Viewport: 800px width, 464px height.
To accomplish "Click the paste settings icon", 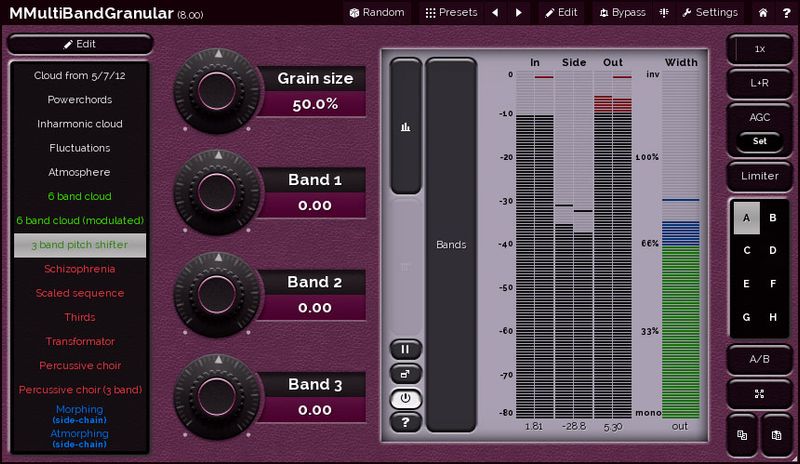I will [776, 435].
